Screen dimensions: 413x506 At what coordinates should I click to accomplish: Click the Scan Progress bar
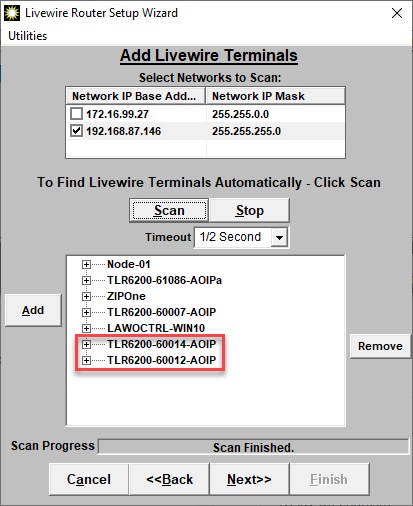pyautogui.click(x=253, y=447)
